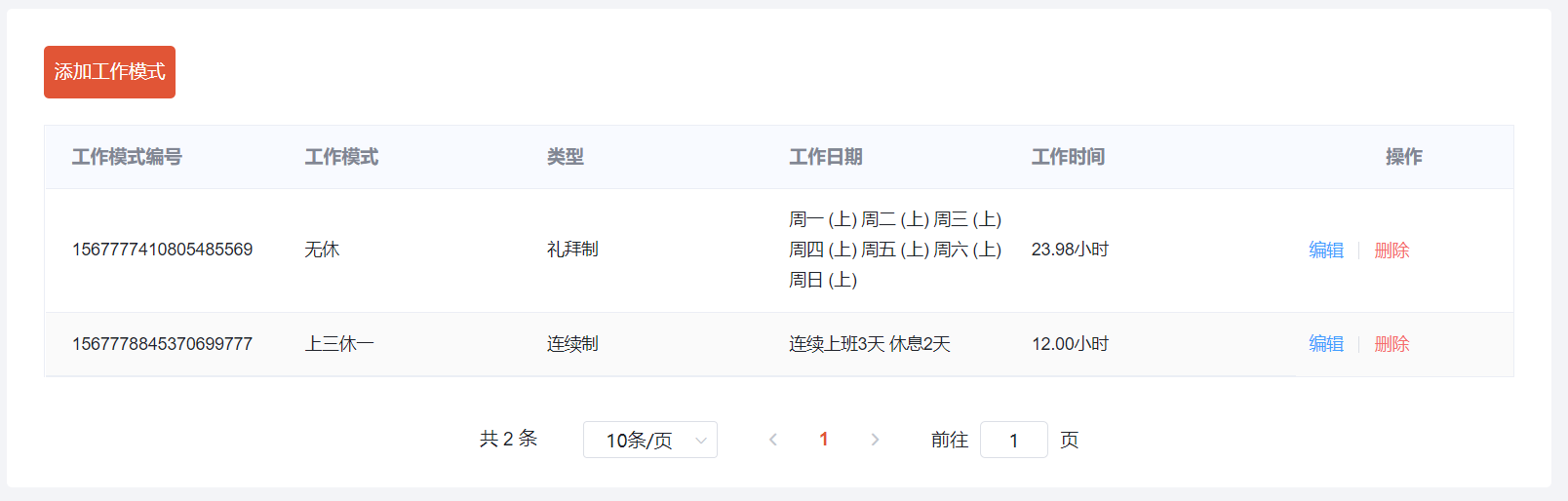Go to next page with right arrow
This screenshot has width=1568, height=501.
875,440
